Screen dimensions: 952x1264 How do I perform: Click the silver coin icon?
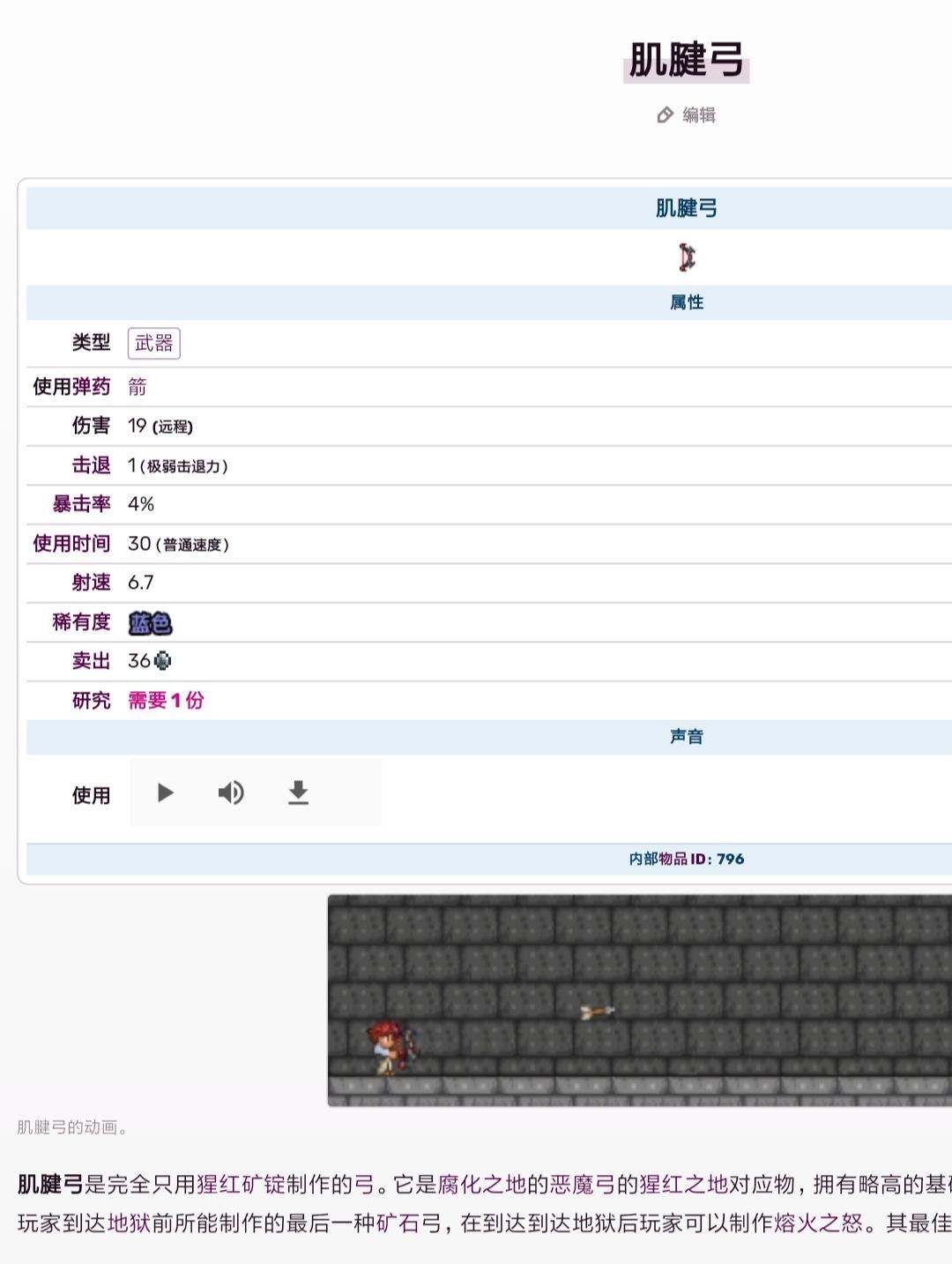tap(163, 661)
